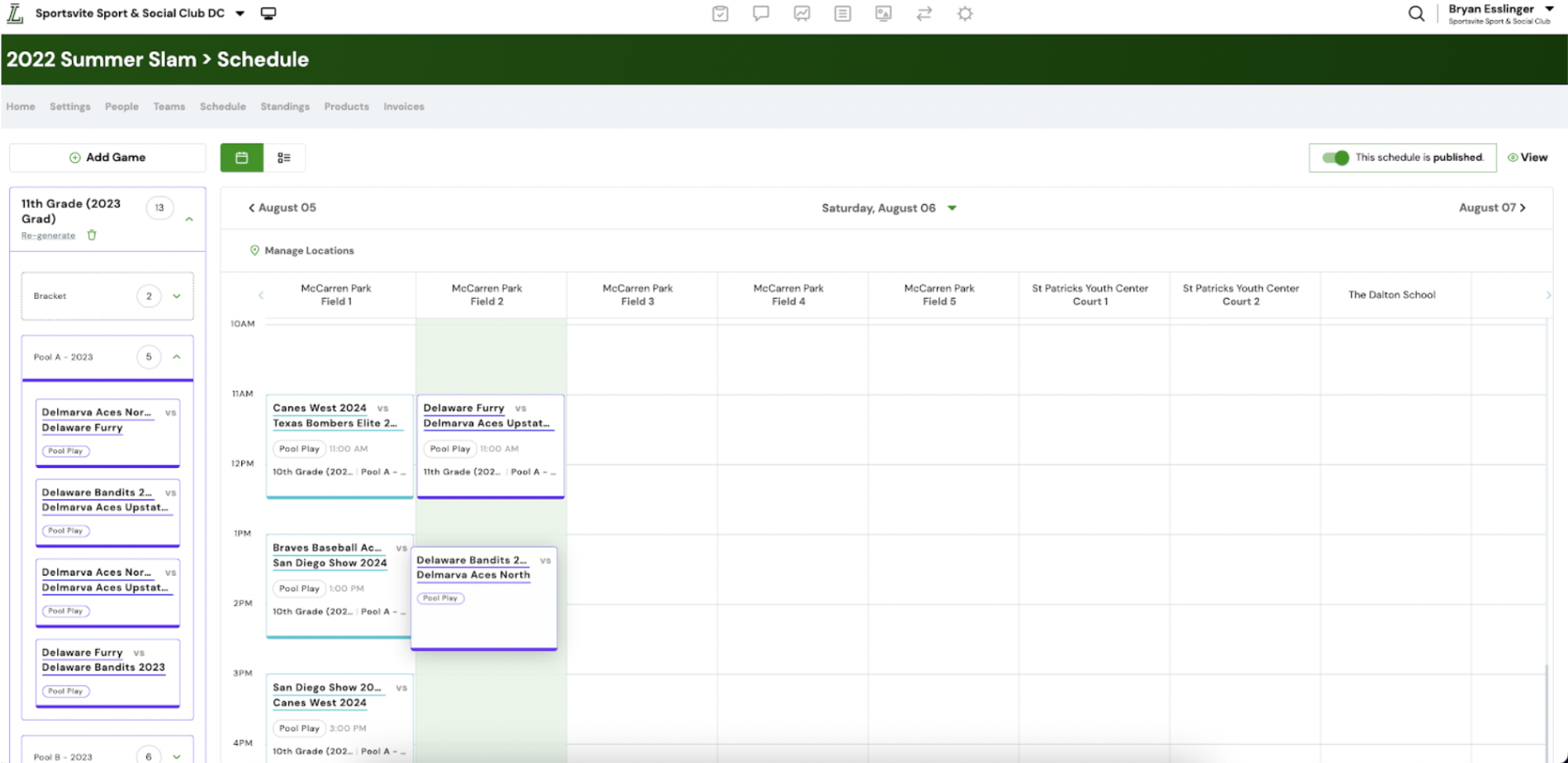Click 2022 Summer Slam breadcrumb title

click(x=102, y=59)
